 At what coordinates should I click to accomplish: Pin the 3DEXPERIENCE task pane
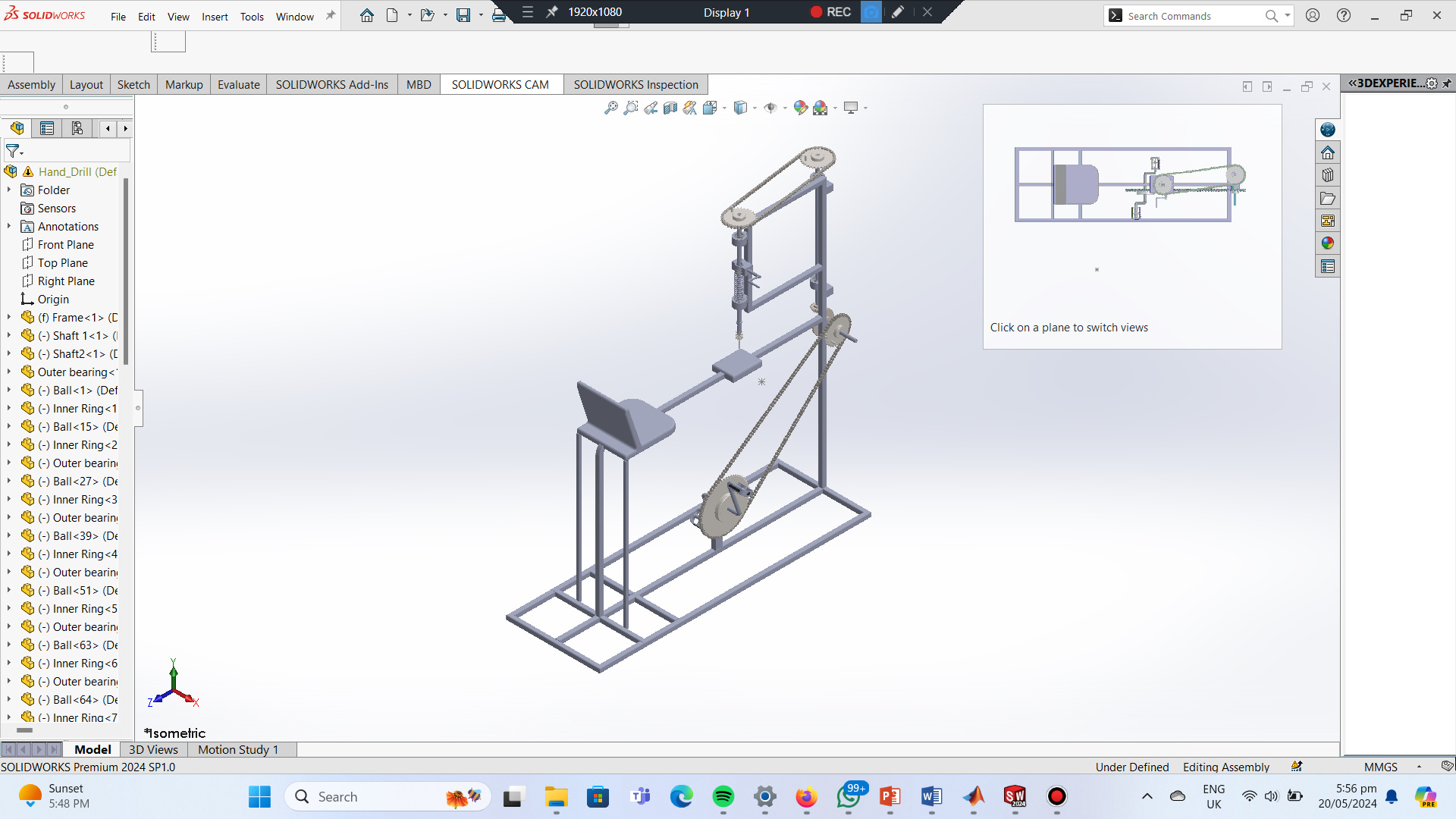point(1447,83)
